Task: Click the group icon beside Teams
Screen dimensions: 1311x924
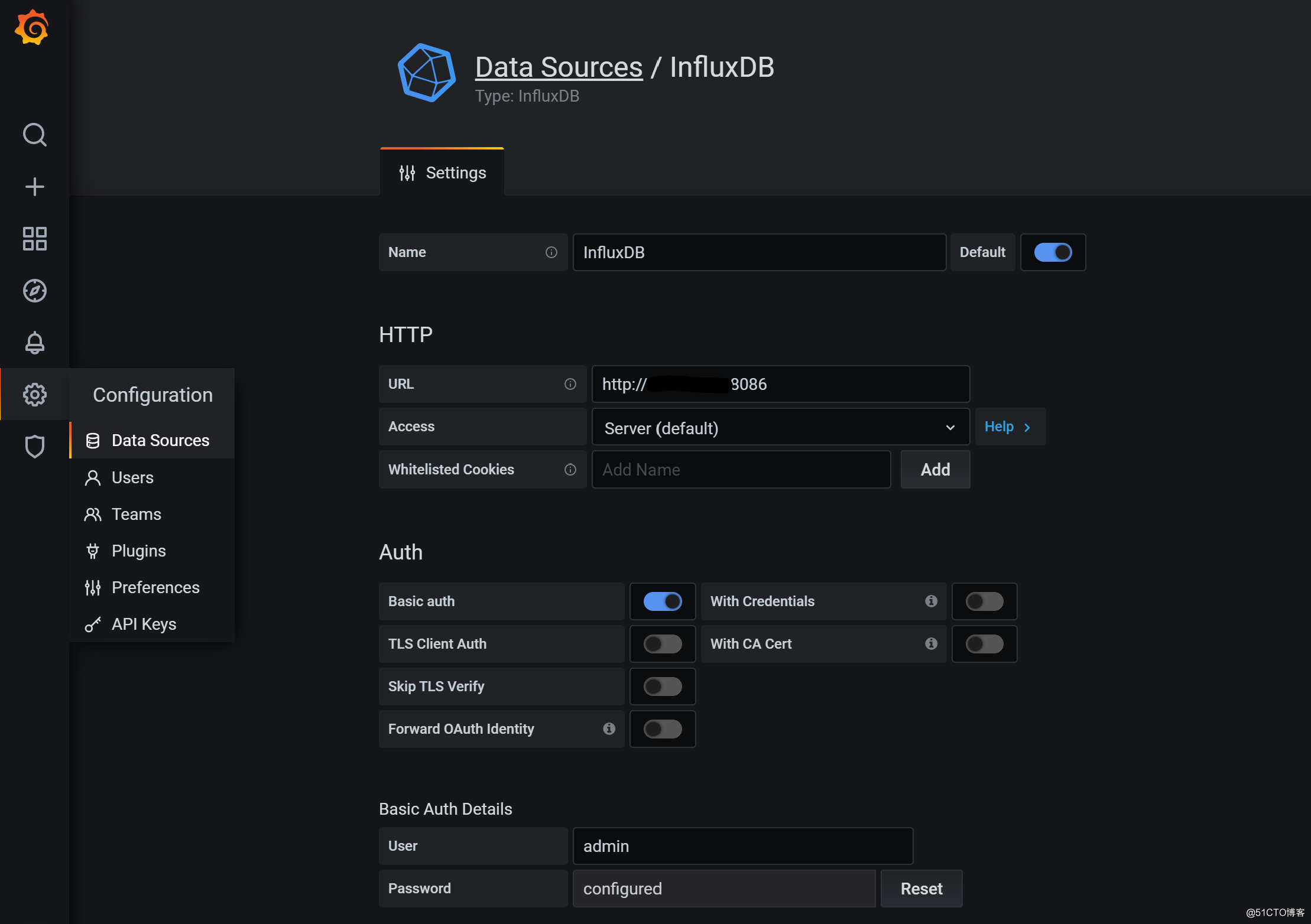Action: click(x=92, y=514)
